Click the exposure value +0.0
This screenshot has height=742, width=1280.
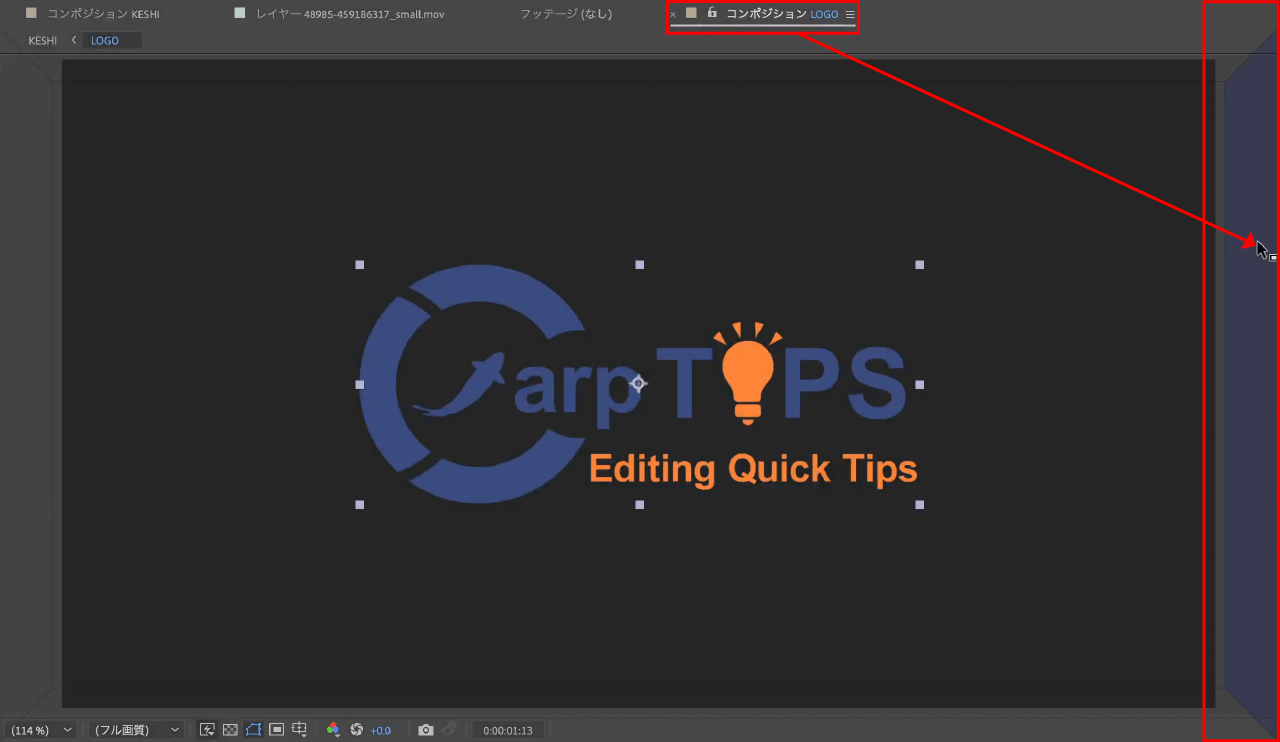[x=380, y=731]
